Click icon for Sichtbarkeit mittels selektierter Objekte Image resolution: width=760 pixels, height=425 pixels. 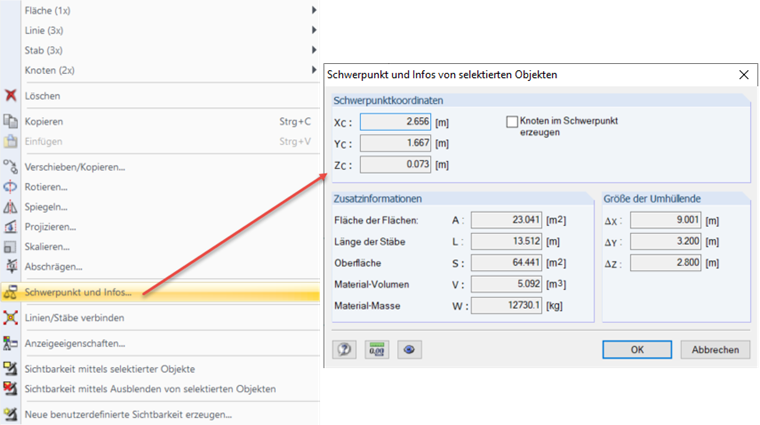10,369
